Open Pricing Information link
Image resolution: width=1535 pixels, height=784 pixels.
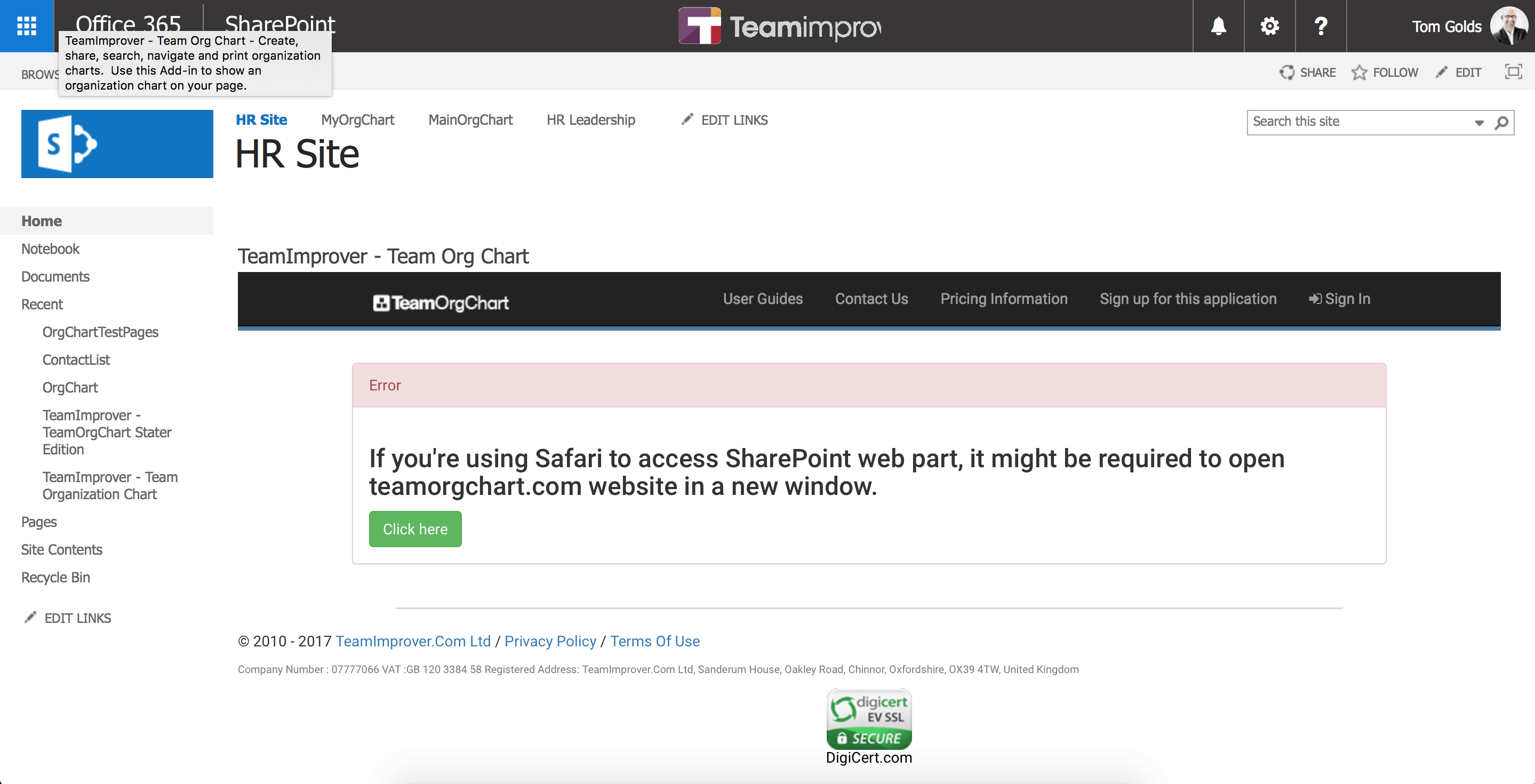(1003, 299)
